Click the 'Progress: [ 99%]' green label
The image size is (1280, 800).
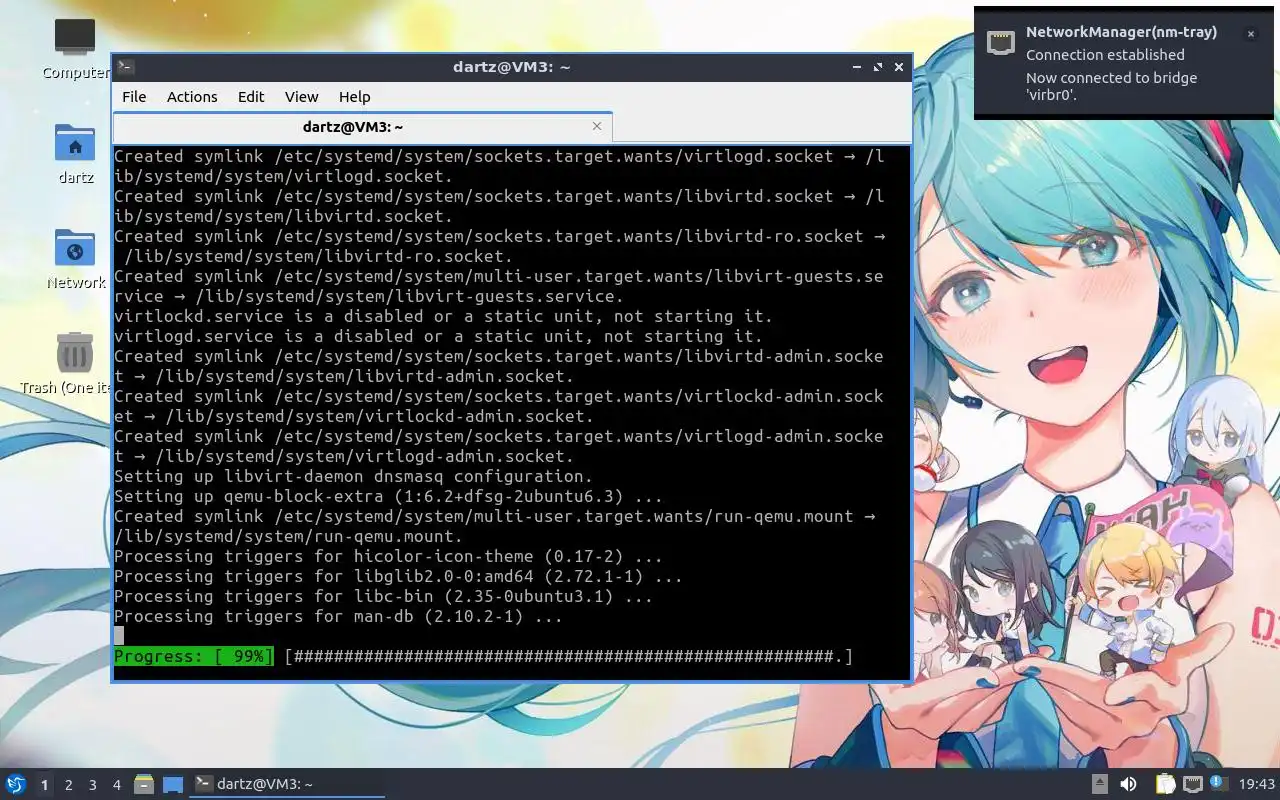[x=193, y=656]
